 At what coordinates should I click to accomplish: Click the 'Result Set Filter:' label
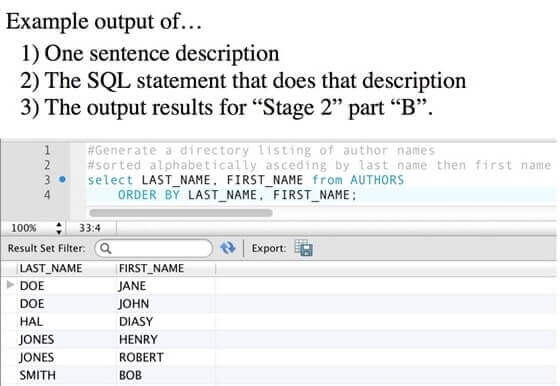click(x=46, y=248)
